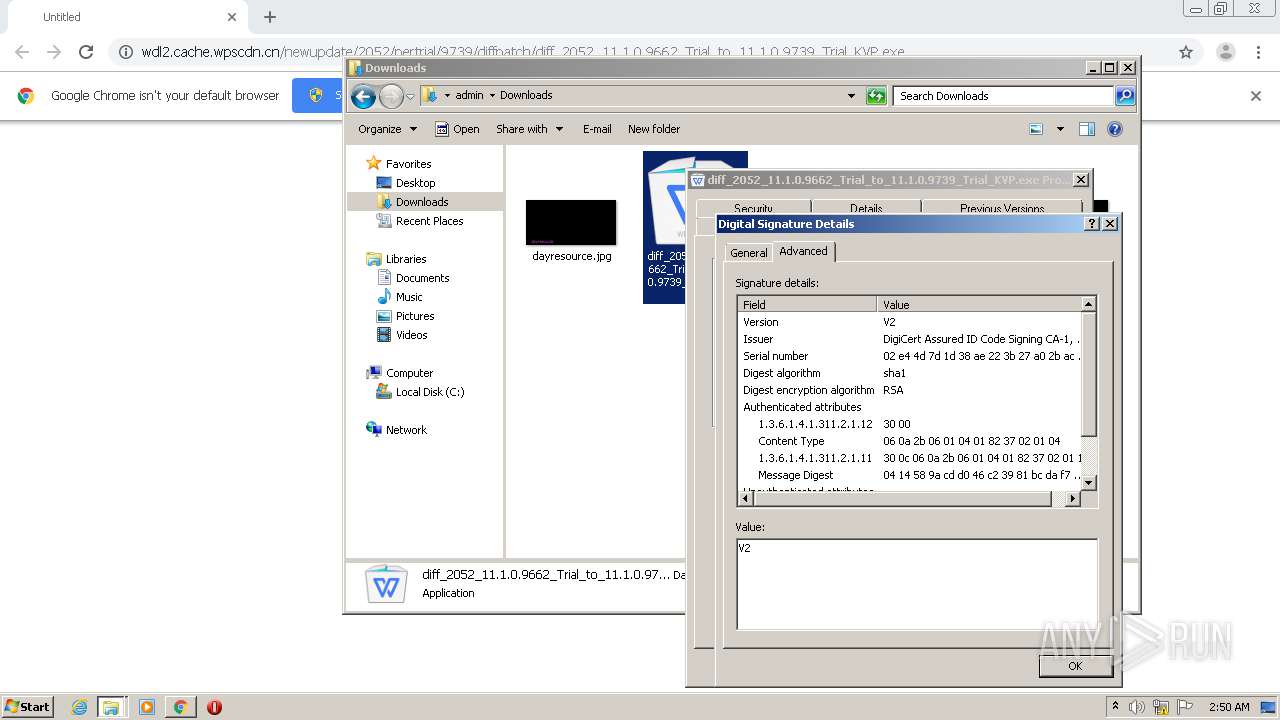The height and width of the screenshot is (720, 1280).
Task: Open explorer help icon
Action: (1115, 129)
